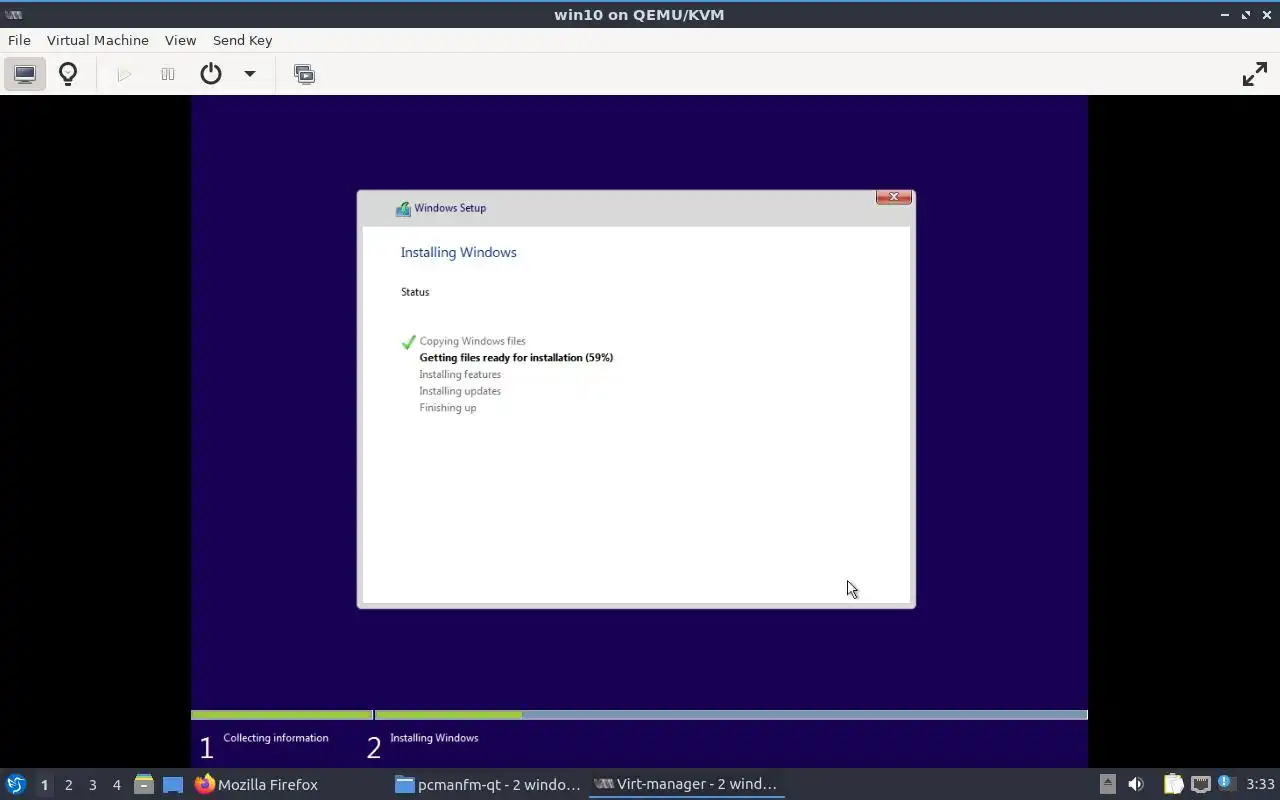Click 'Finishing up' status text
1280x800 pixels.
tap(448, 408)
